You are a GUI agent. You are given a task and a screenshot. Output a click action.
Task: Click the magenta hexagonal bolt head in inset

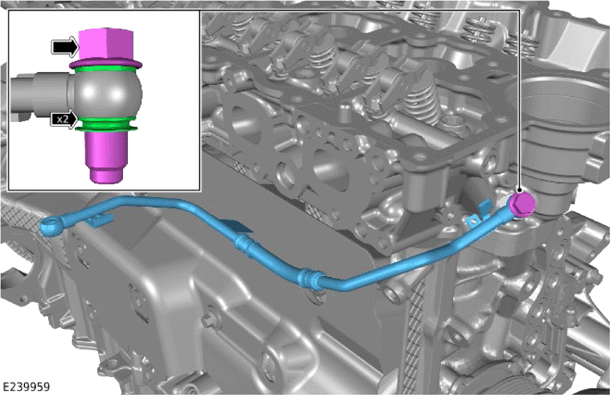pyautogui.click(x=106, y=44)
